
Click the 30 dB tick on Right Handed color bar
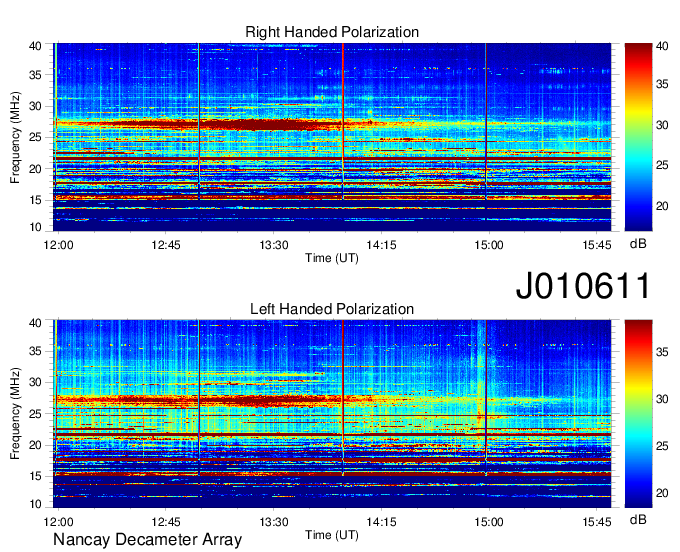(662, 125)
